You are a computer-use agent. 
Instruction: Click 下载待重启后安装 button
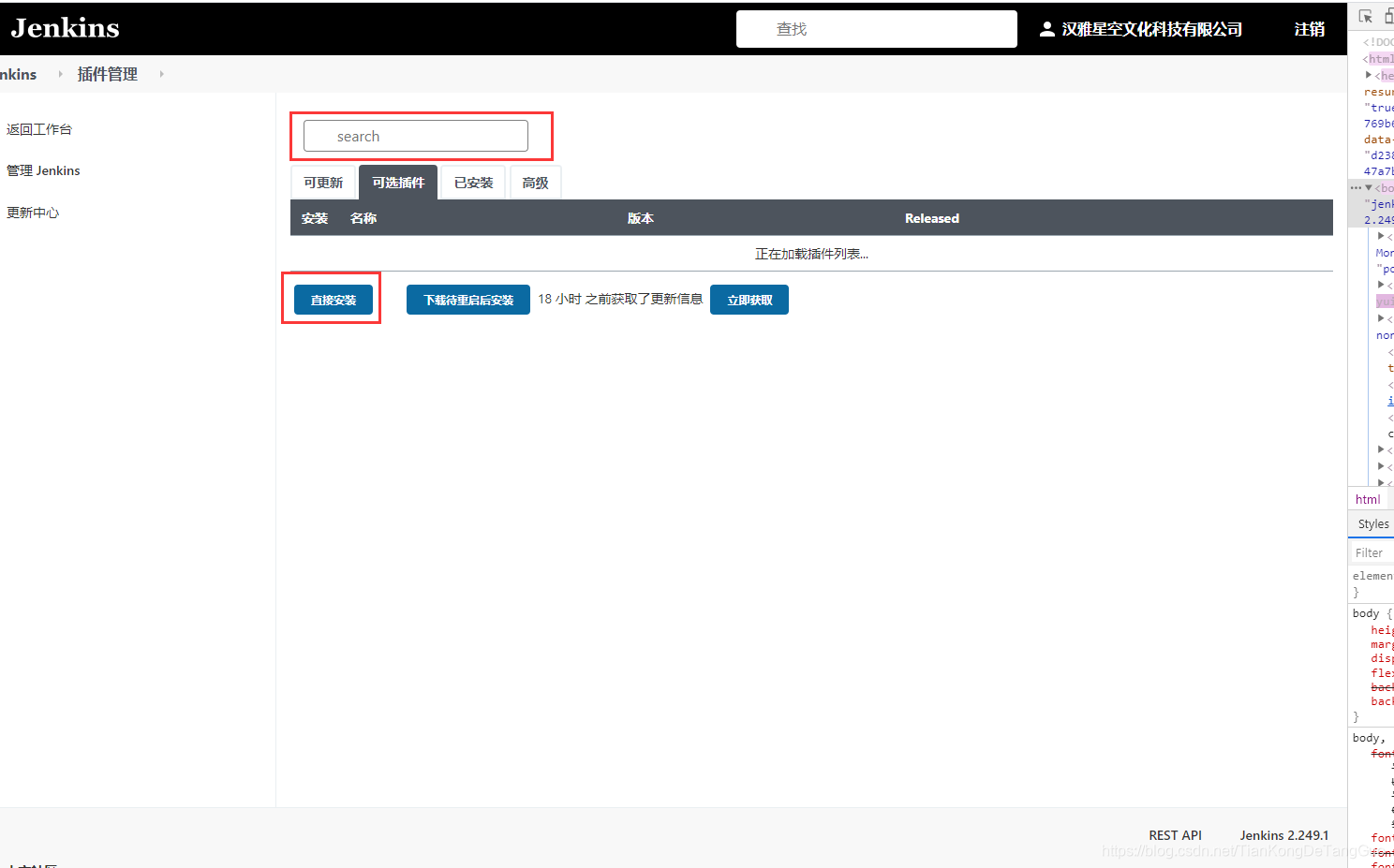(468, 300)
